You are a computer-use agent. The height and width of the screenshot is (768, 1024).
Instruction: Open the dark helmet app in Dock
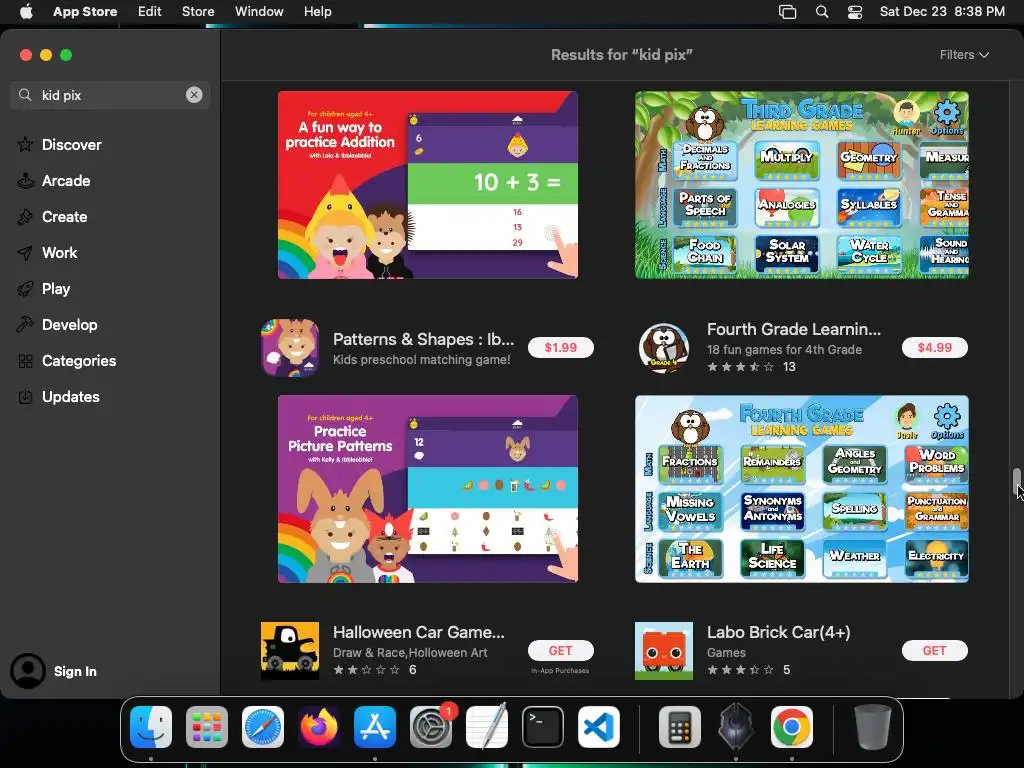[735, 726]
